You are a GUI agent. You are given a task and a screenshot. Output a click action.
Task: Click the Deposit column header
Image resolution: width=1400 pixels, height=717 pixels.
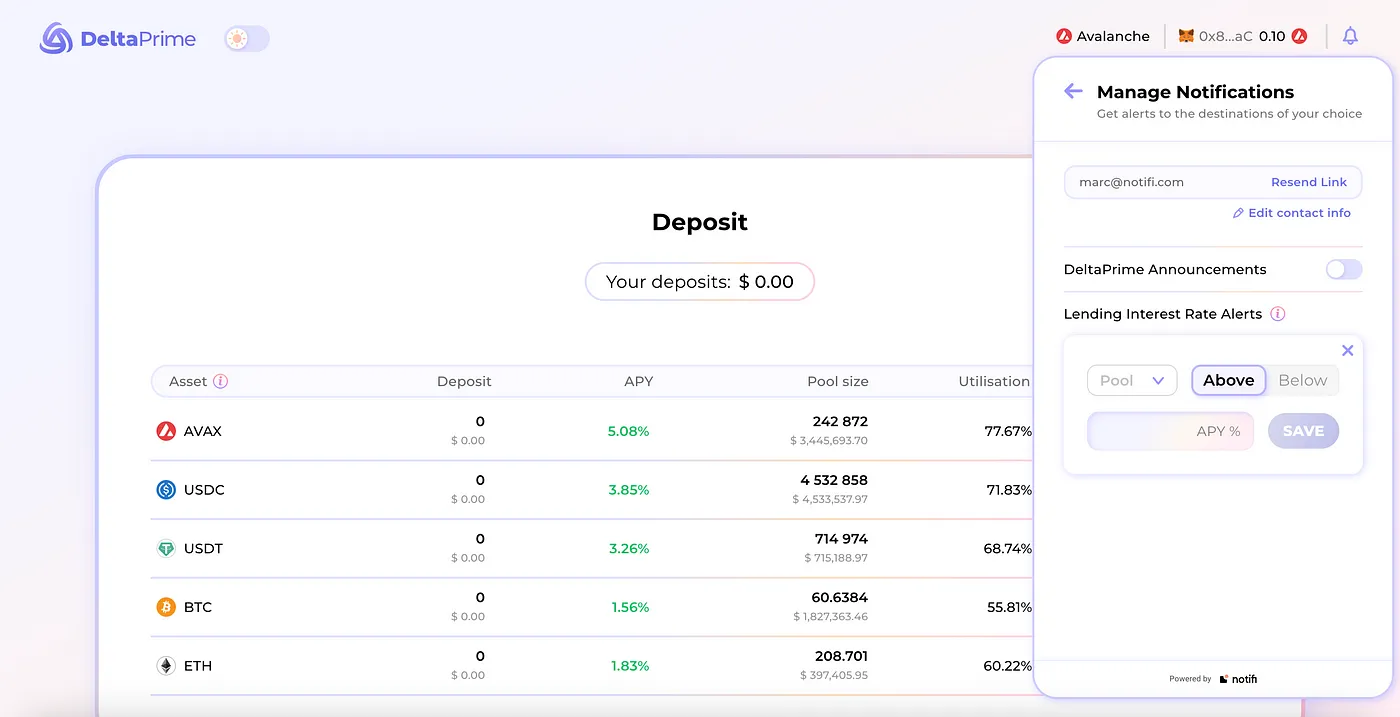tap(464, 381)
